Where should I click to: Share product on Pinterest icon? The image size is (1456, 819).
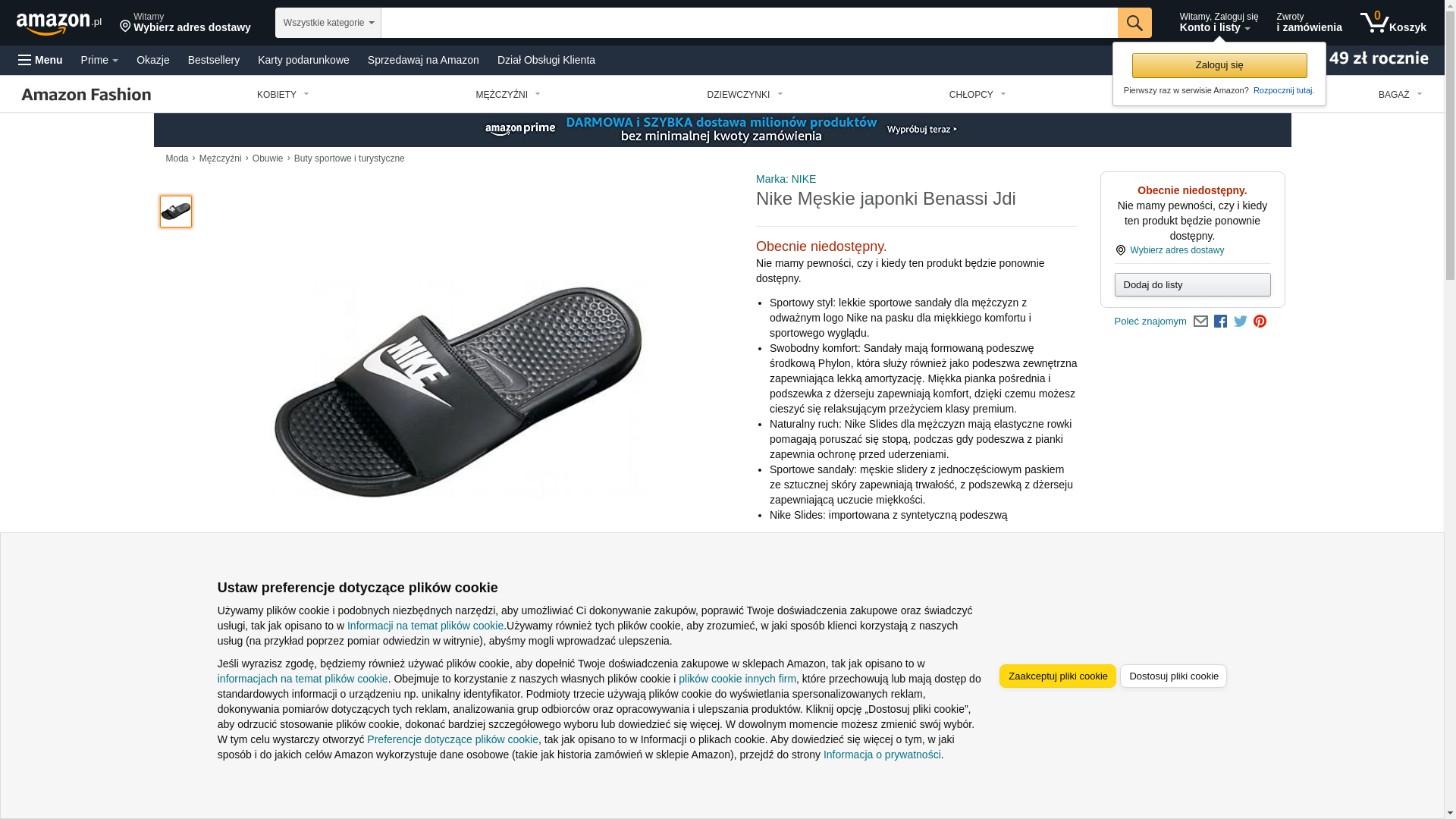coord(1260,322)
